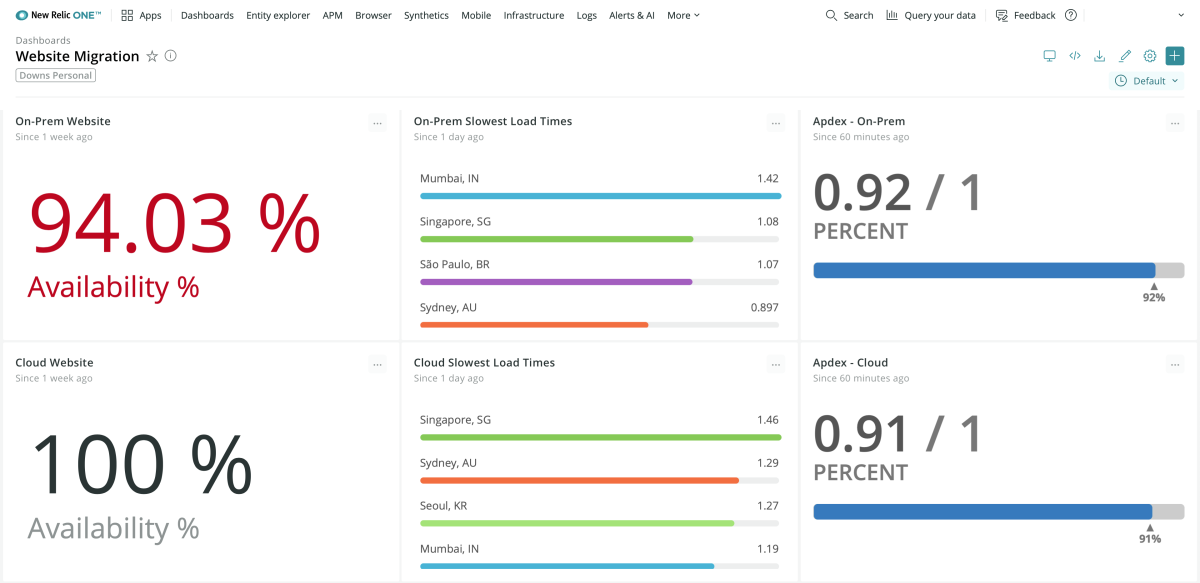Open Alerts & AI

pyautogui.click(x=632, y=15)
